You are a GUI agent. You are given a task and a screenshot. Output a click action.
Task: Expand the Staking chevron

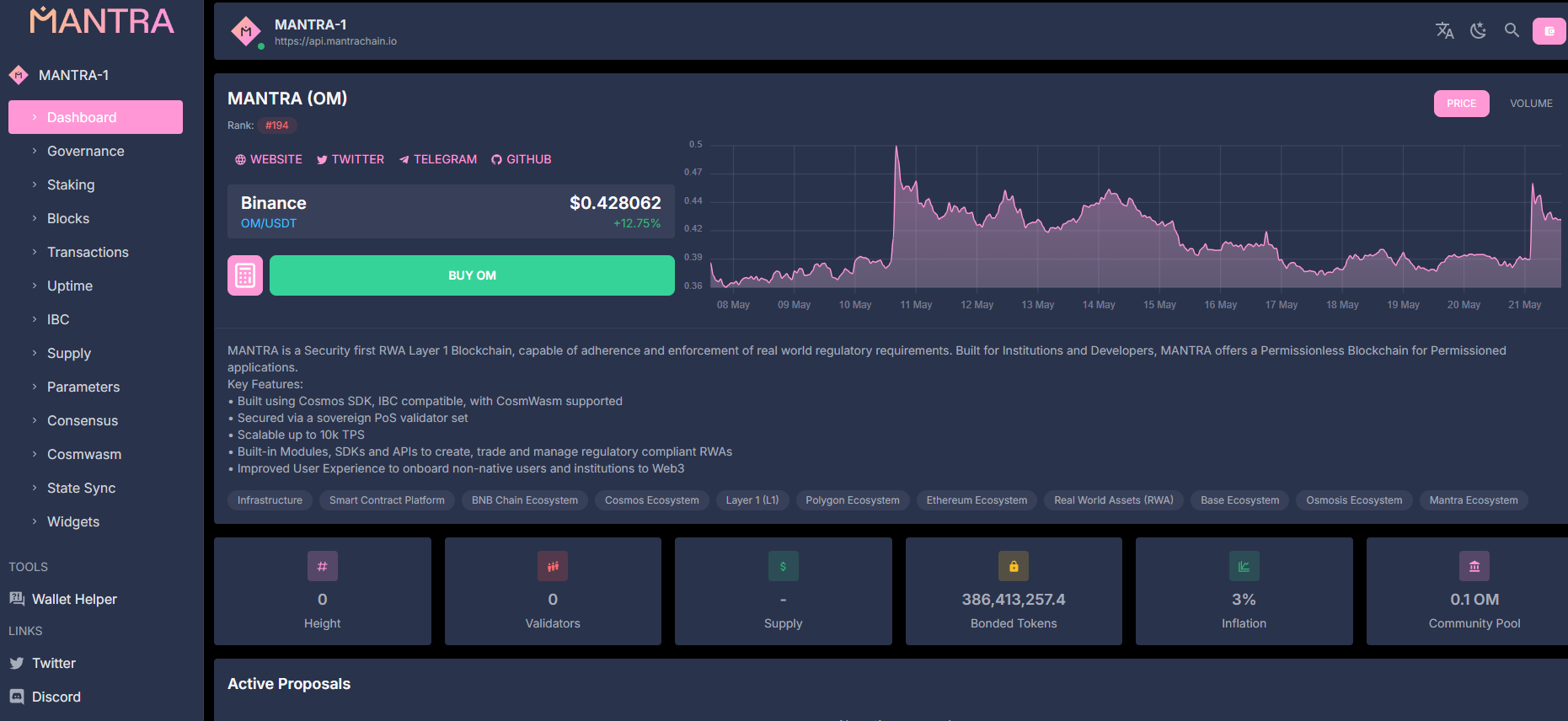click(x=35, y=184)
